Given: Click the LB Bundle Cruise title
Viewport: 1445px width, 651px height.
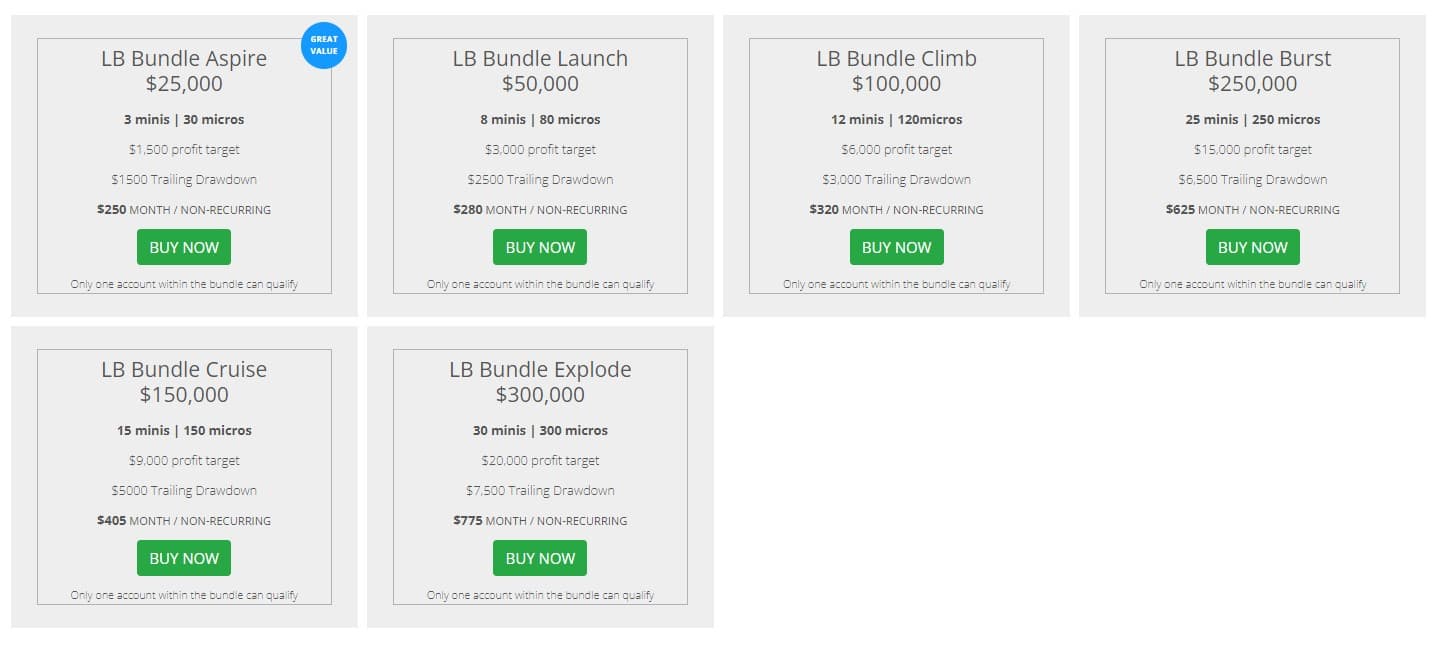Looking at the screenshot, I should [184, 369].
